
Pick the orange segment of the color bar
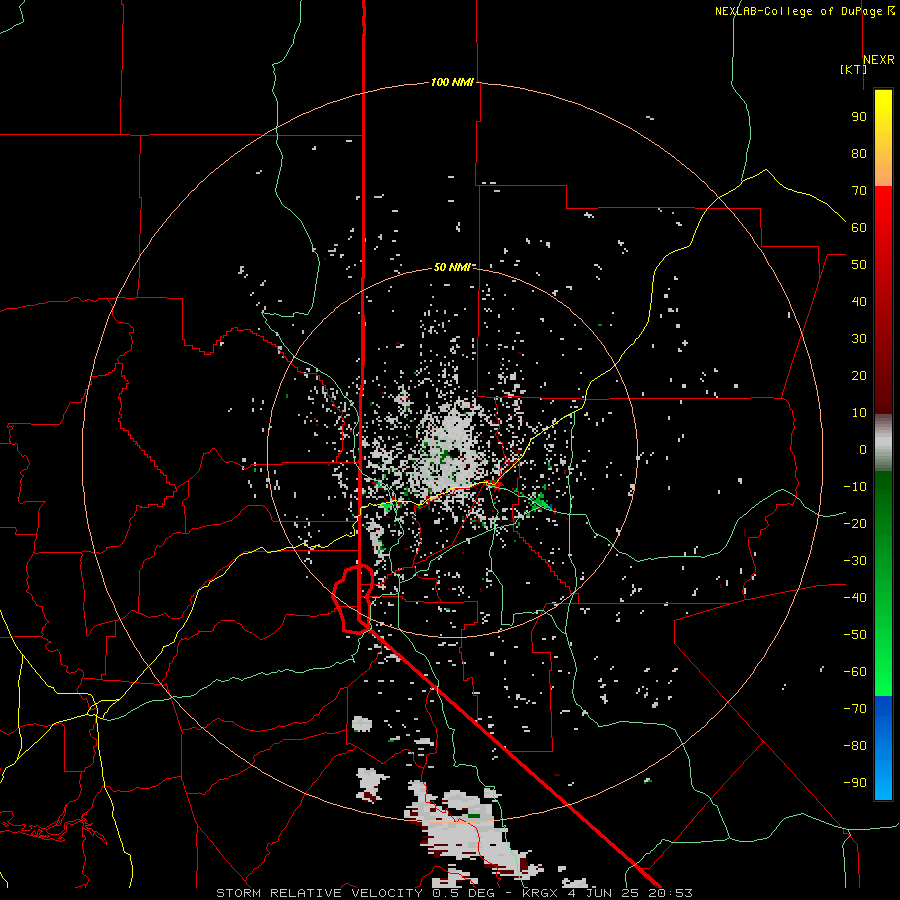click(x=883, y=169)
